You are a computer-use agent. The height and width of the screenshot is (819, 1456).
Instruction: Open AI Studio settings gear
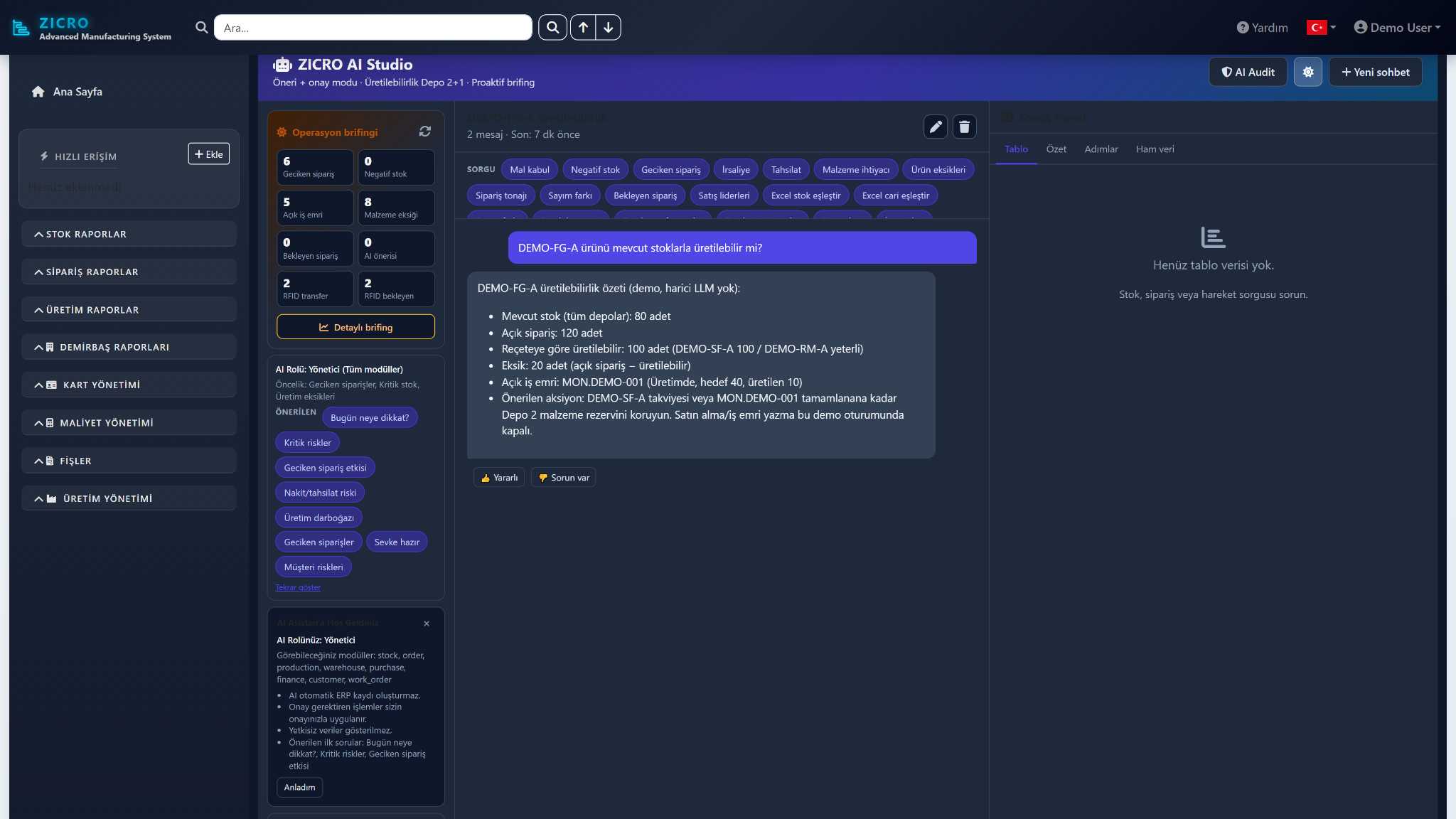[x=1308, y=72]
